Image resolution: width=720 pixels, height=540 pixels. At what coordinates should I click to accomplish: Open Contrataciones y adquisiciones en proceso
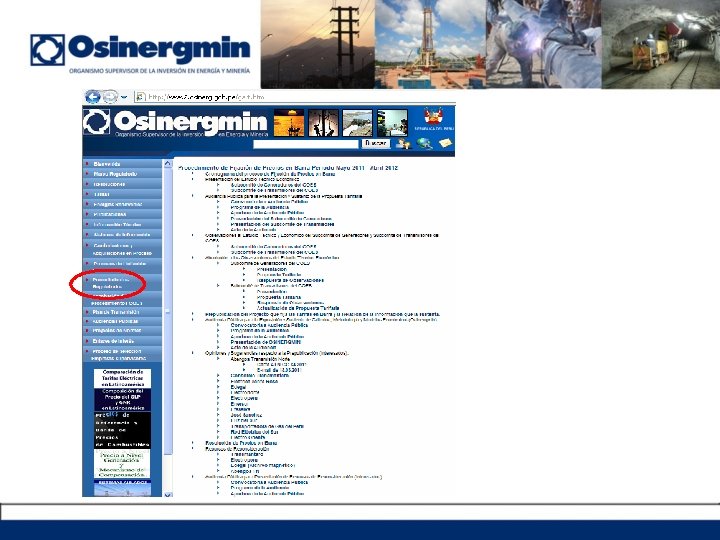pyautogui.click(x=123, y=249)
